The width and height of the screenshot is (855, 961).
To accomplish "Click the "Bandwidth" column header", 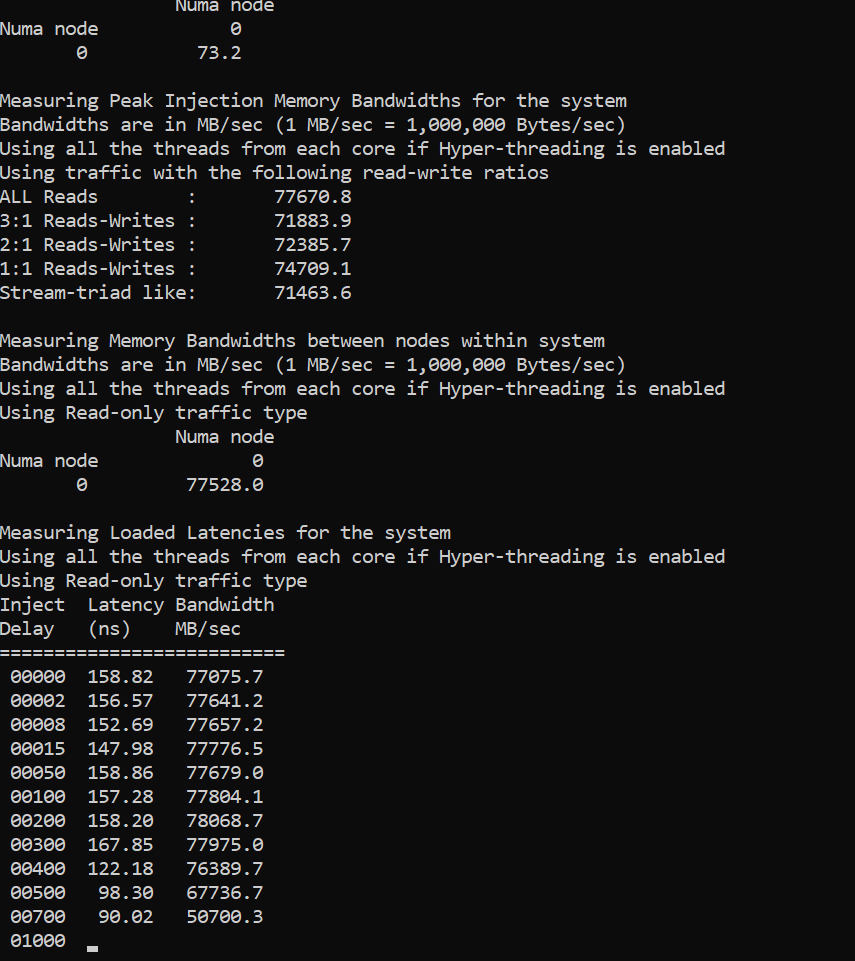I will (x=225, y=605).
